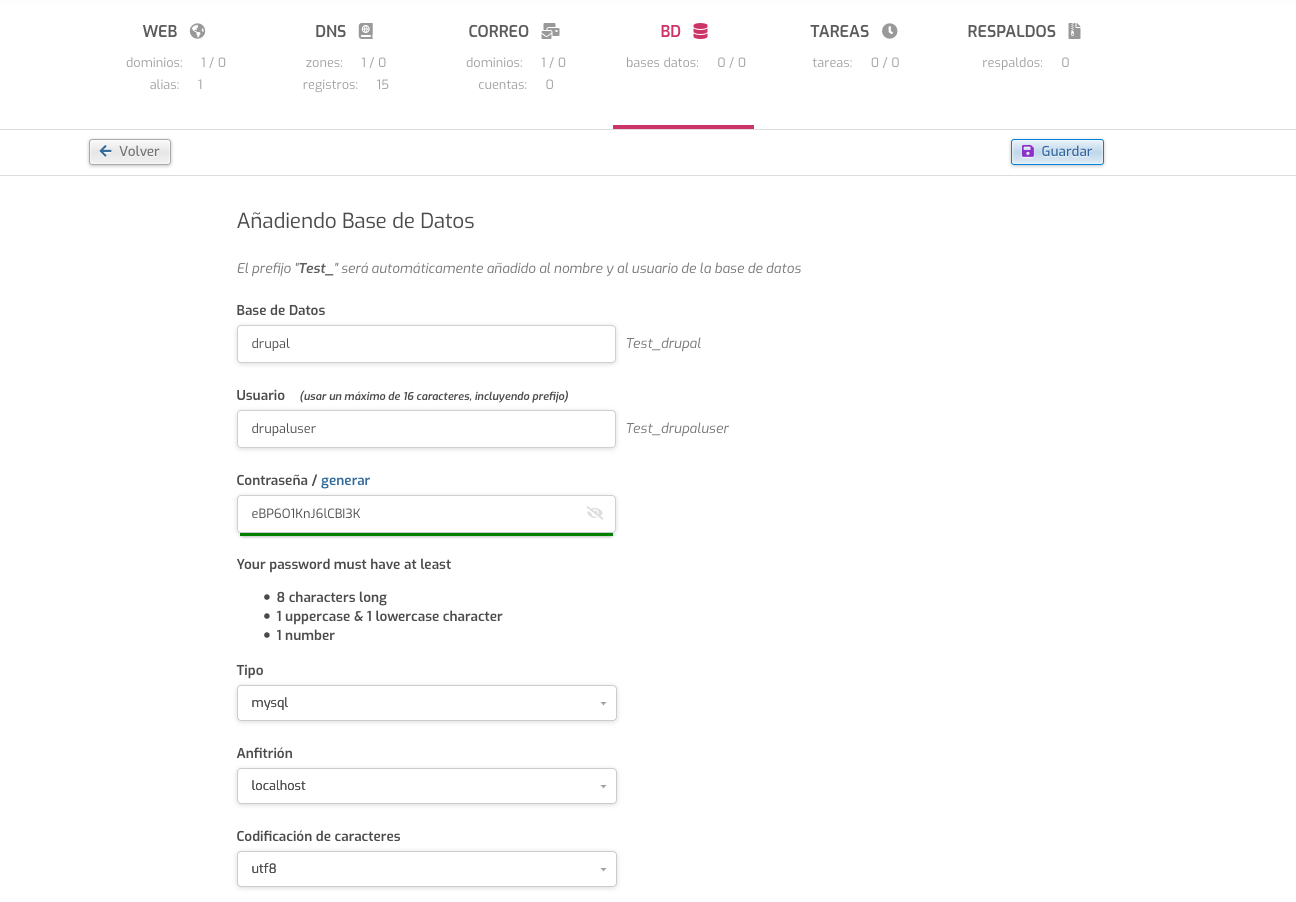The image size is (1296, 902).
Task: Click the back arrow icon on Volver
Action: [x=105, y=151]
